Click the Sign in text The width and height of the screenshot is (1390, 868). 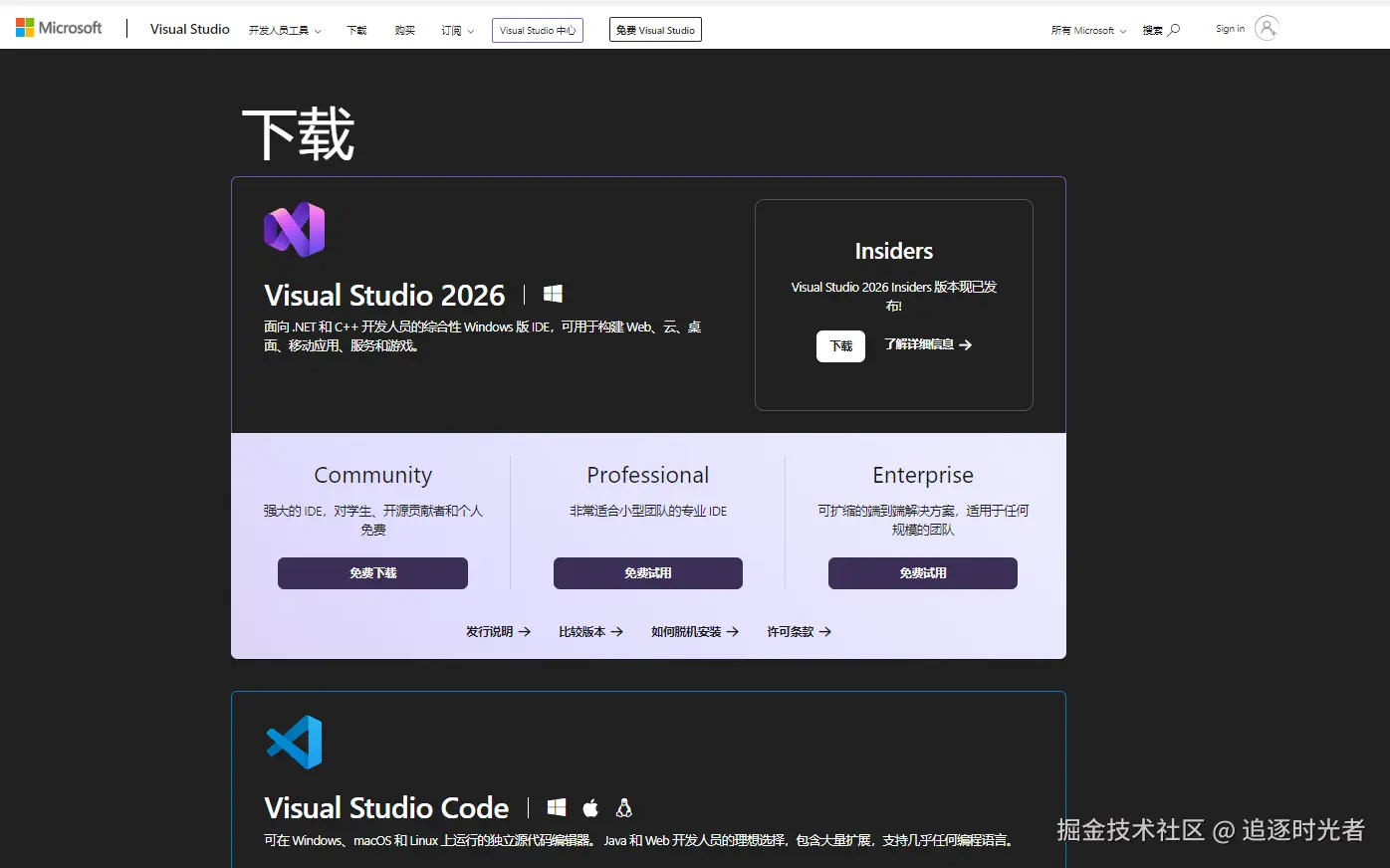tap(1230, 29)
